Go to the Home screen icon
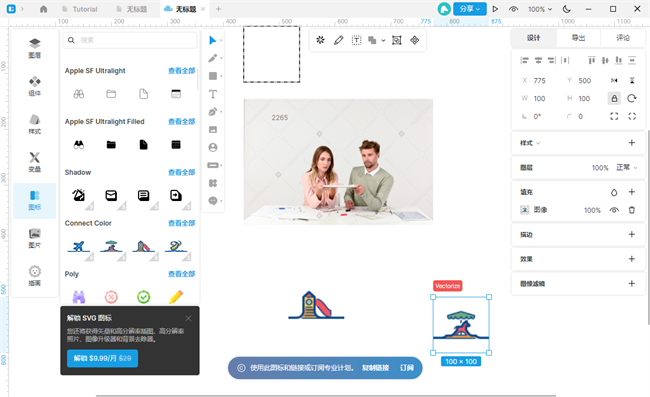The height and width of the screenshot is (397, 650). click(x=44, y=9)
